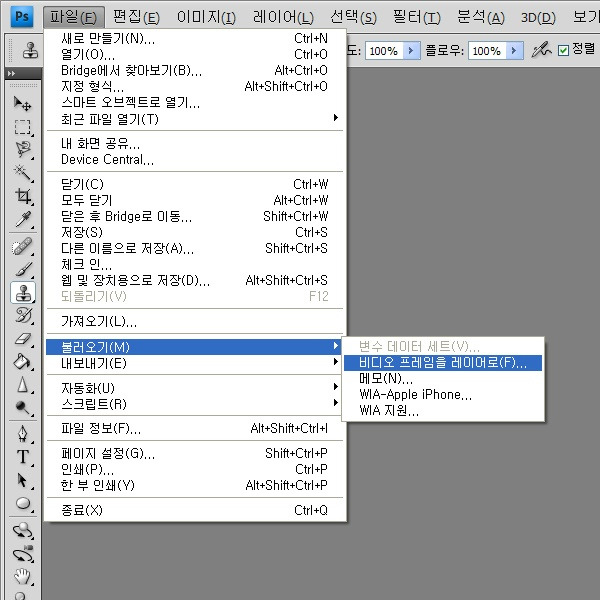This screenshot has width=600, height=600.
Task: Open the 이미지(I) menu
Action: point(206,17)
